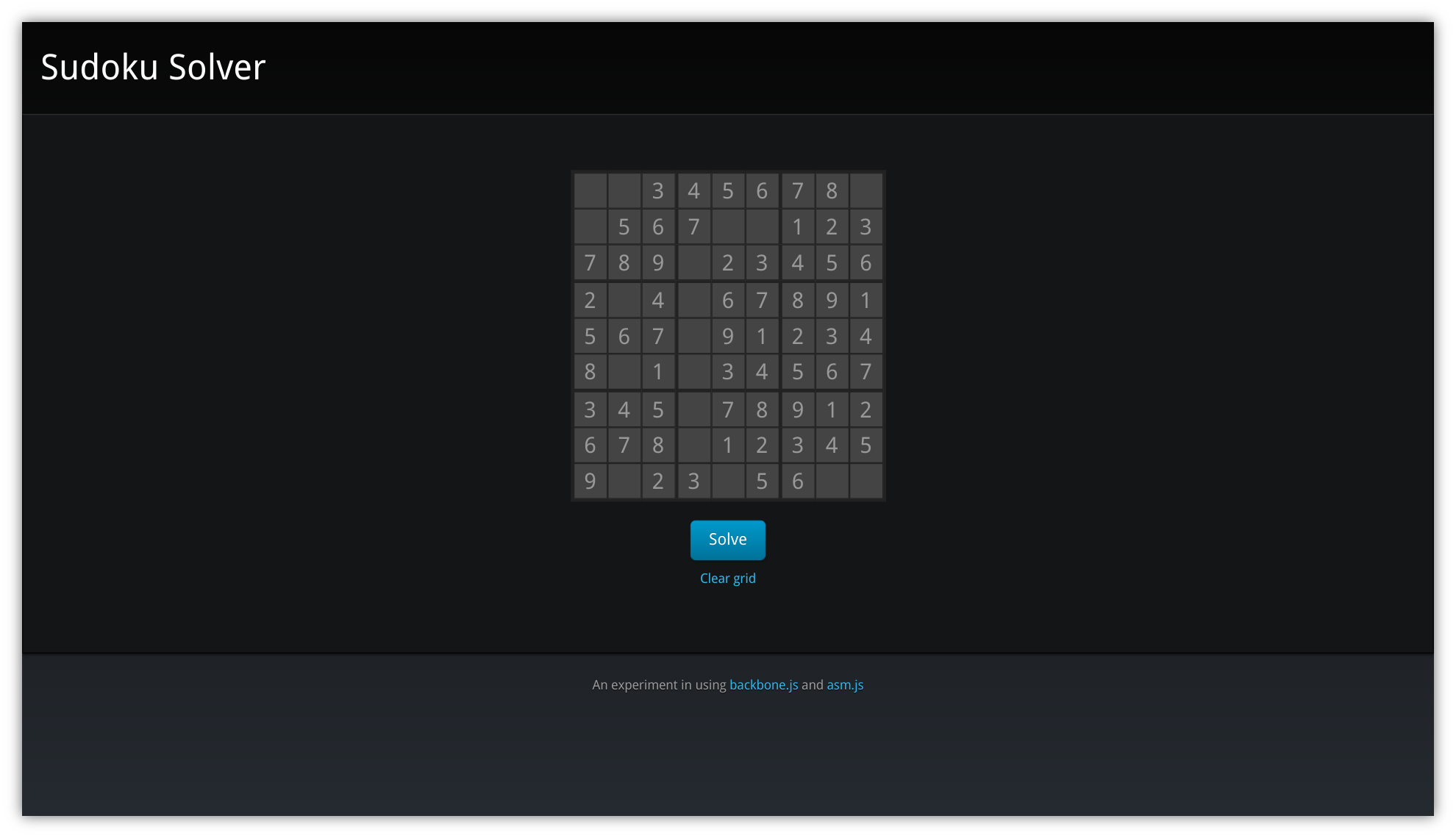Image resolution: width=1456 pixels, height=838 pixels.
Task: Click the backbone.js link in footer
Action: [x=763, y=685]
